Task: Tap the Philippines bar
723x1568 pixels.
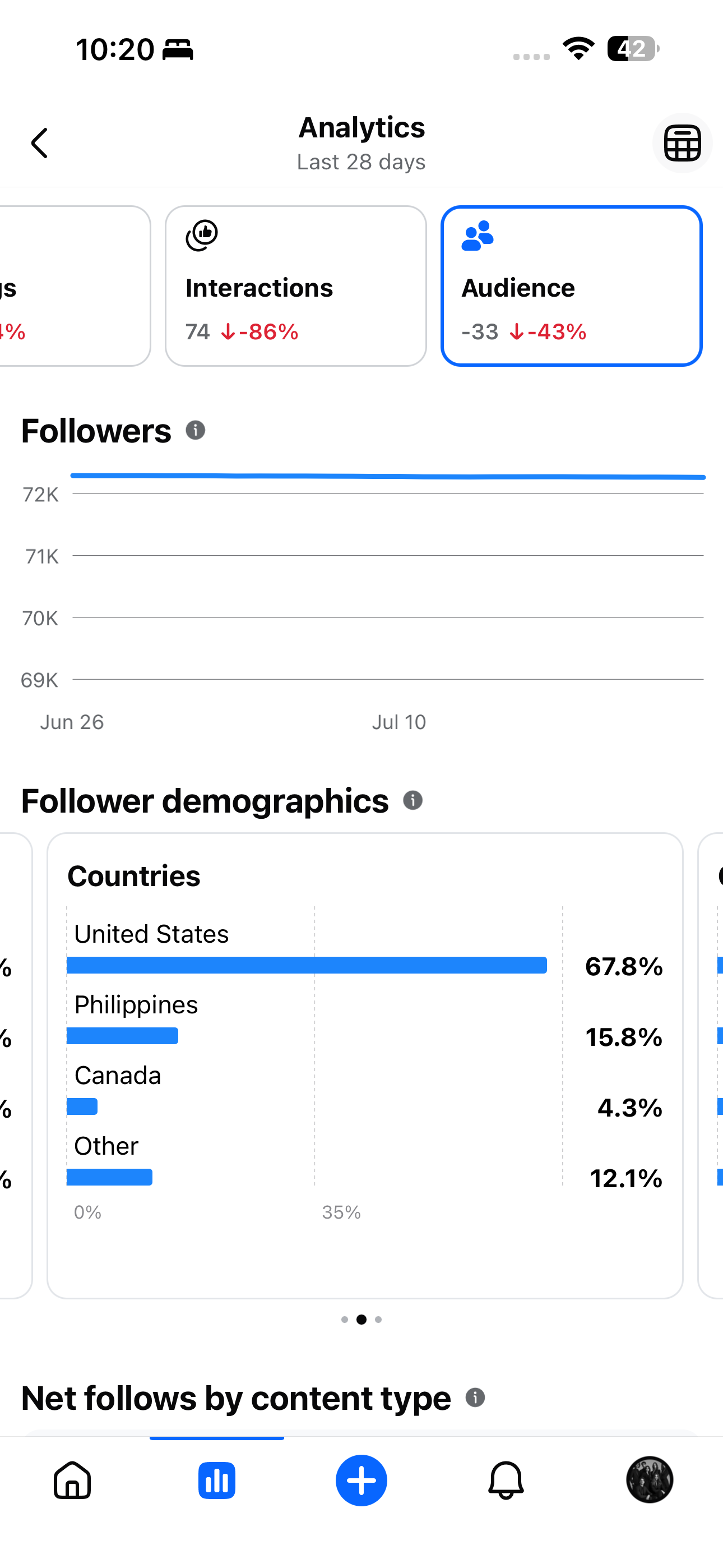Action: tap(122, 1036)
